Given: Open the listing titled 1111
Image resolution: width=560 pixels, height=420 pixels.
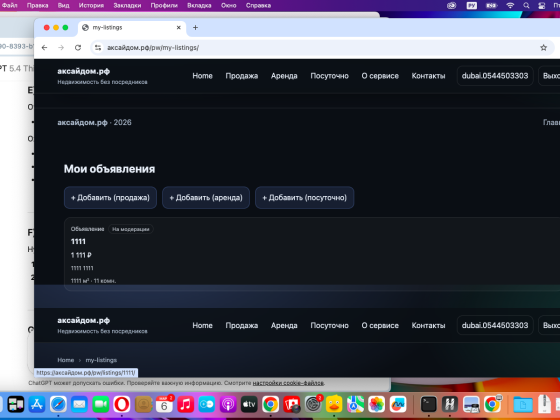Looking at the screenshot, I should click(78, 242).
